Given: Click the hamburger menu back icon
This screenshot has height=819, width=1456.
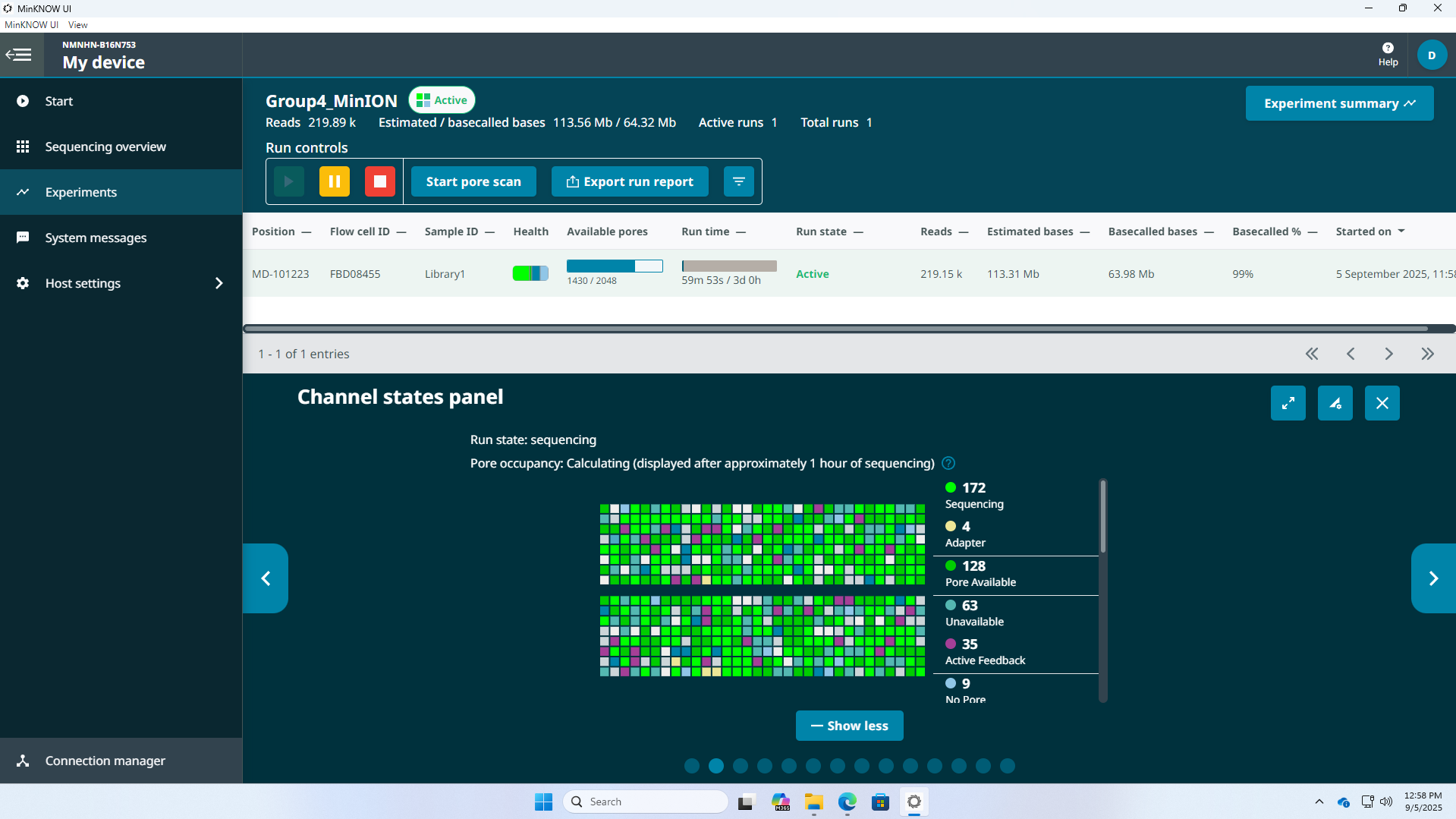Looking at the screenshot, I should (x=19, y=55).
